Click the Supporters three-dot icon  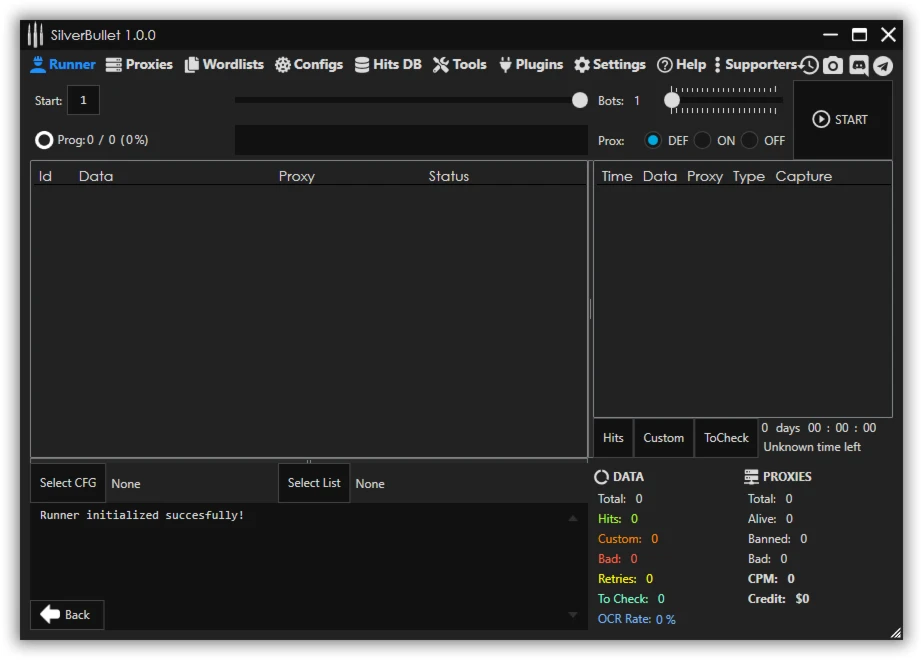point(717,65)
